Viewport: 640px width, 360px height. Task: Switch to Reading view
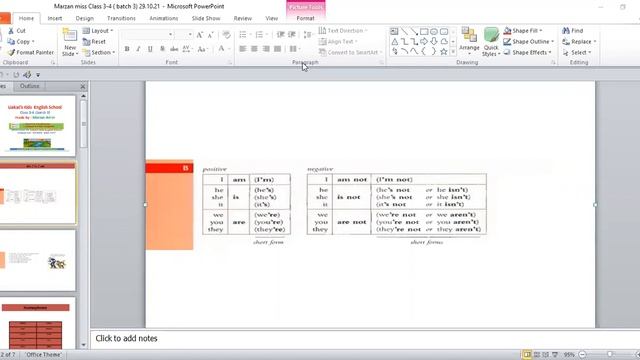[546, 355]
